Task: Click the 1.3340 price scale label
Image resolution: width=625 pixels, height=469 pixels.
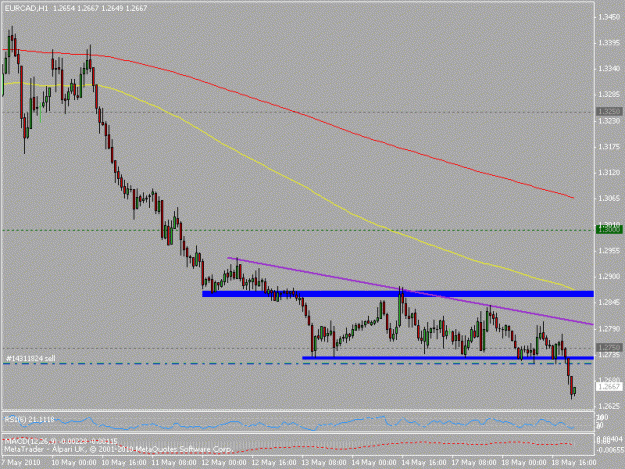Action: click(609, 69)
